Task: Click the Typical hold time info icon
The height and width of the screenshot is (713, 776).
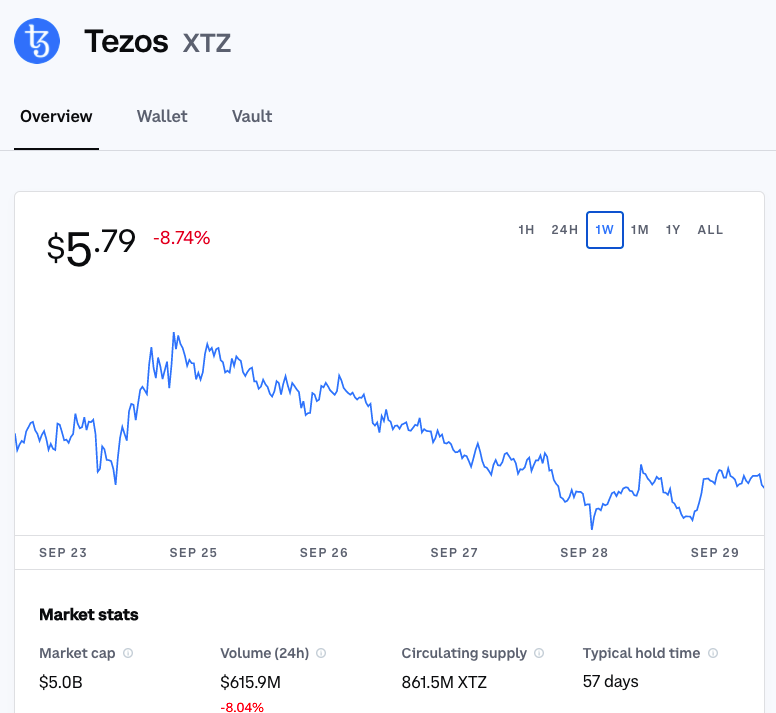Action: (713, 653)
